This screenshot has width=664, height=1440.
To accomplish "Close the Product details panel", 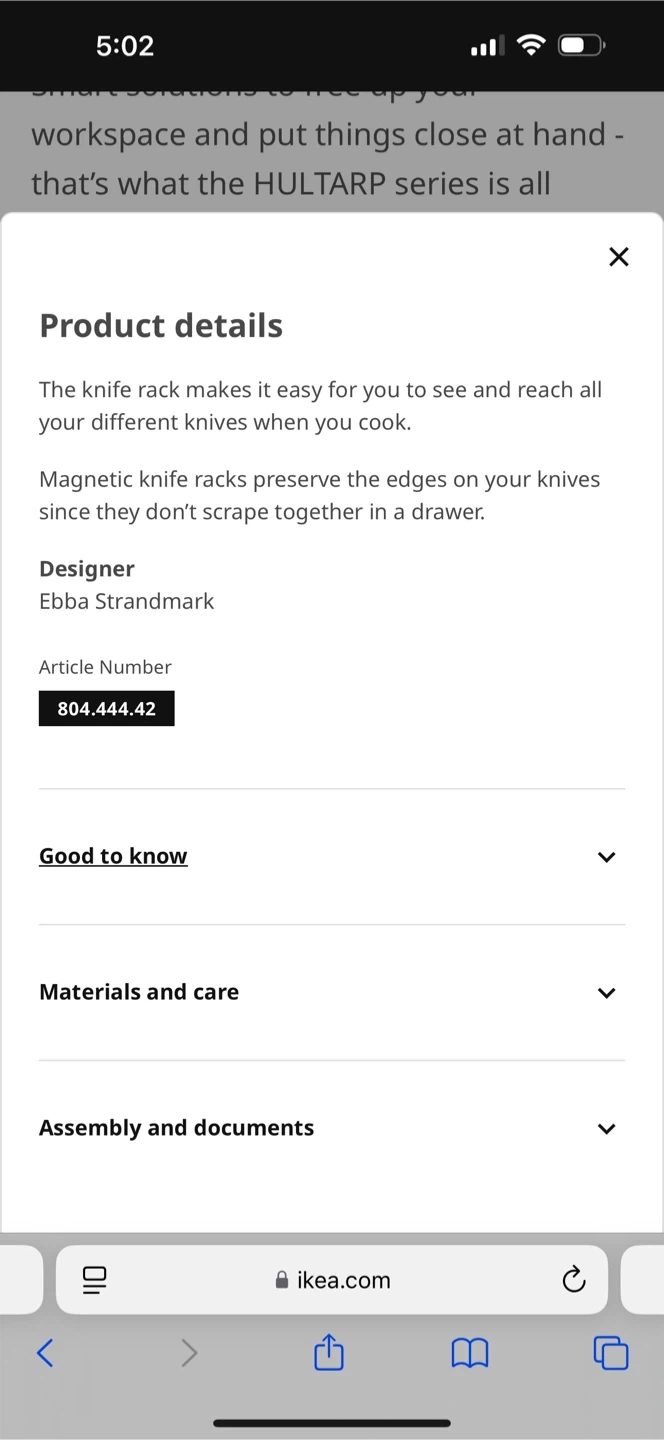I will (619, 257).
